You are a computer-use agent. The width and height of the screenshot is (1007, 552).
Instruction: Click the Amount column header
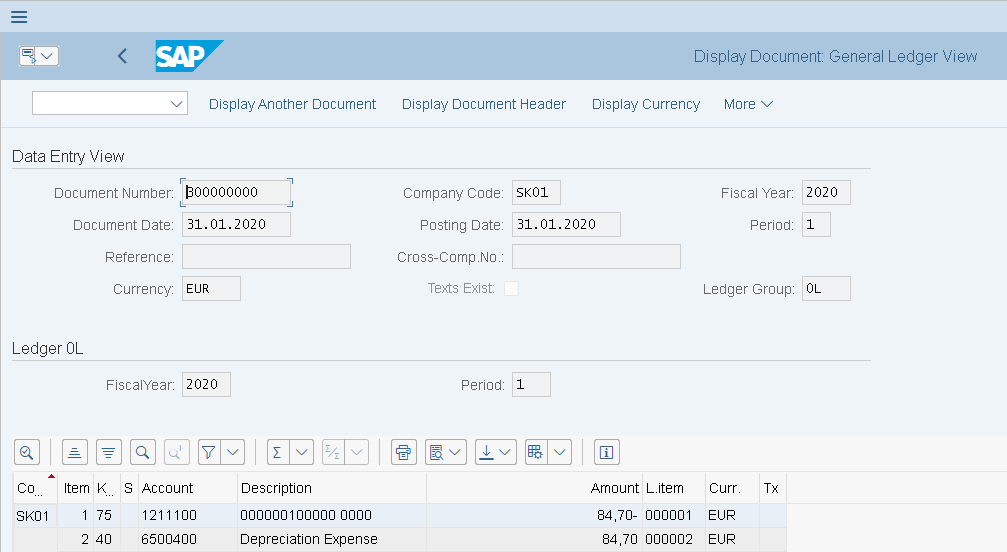(x=534, y=488)
